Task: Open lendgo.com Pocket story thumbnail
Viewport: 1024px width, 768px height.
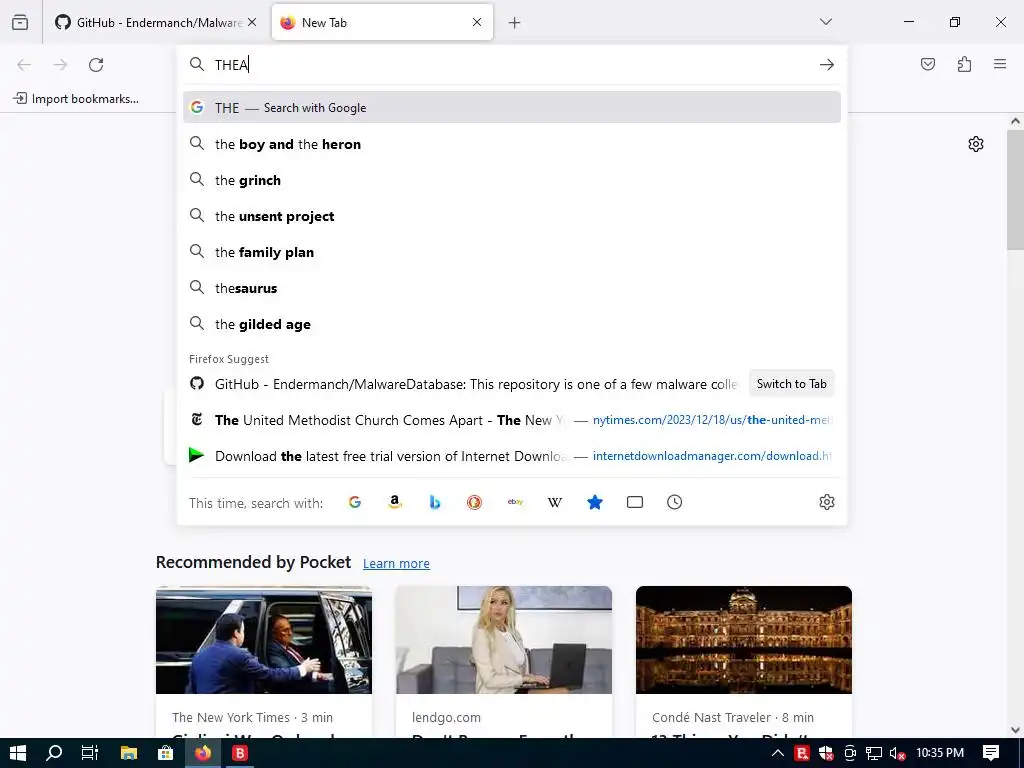Action: point(504,640)
